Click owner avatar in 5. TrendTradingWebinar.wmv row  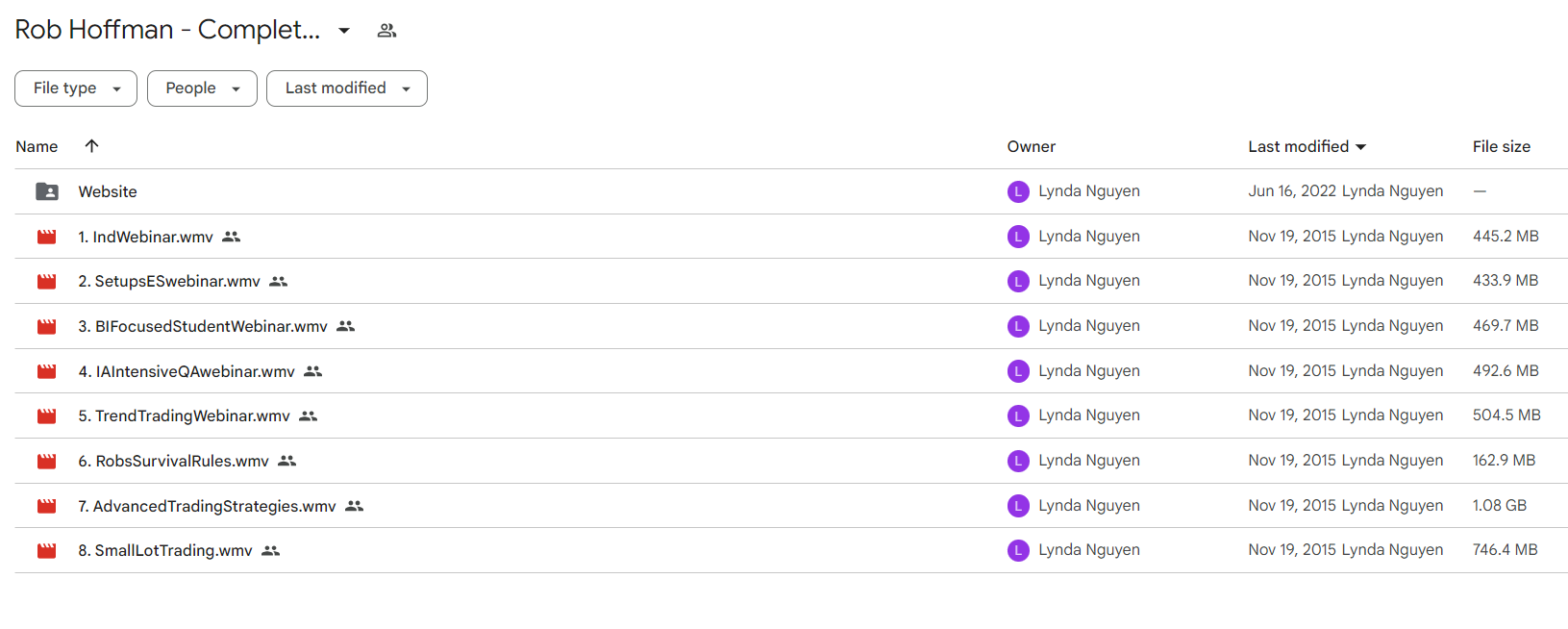(x=1018, y=415)
